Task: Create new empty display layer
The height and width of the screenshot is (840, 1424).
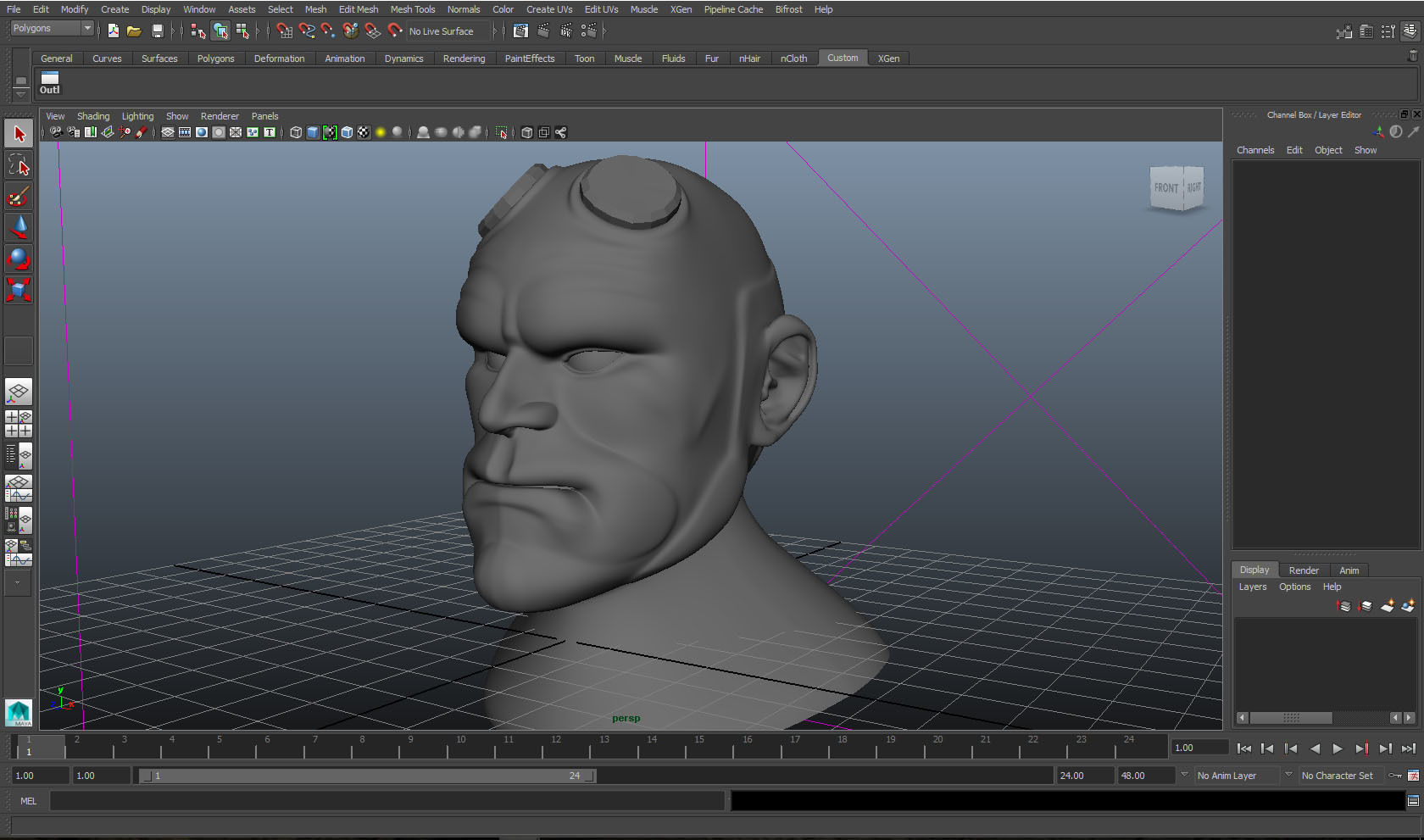Action: click(1388, 605)
